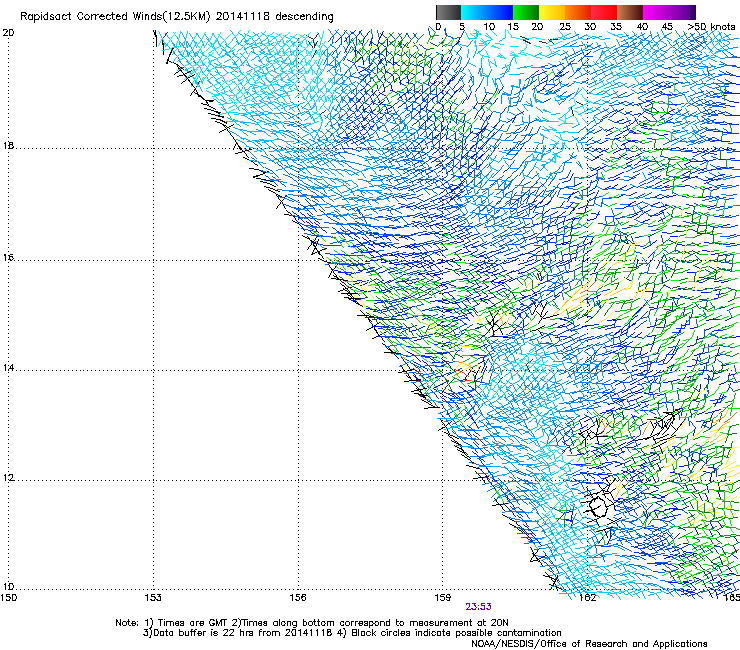Click the '>50 knots' legend label

click(x=711, y=27)
